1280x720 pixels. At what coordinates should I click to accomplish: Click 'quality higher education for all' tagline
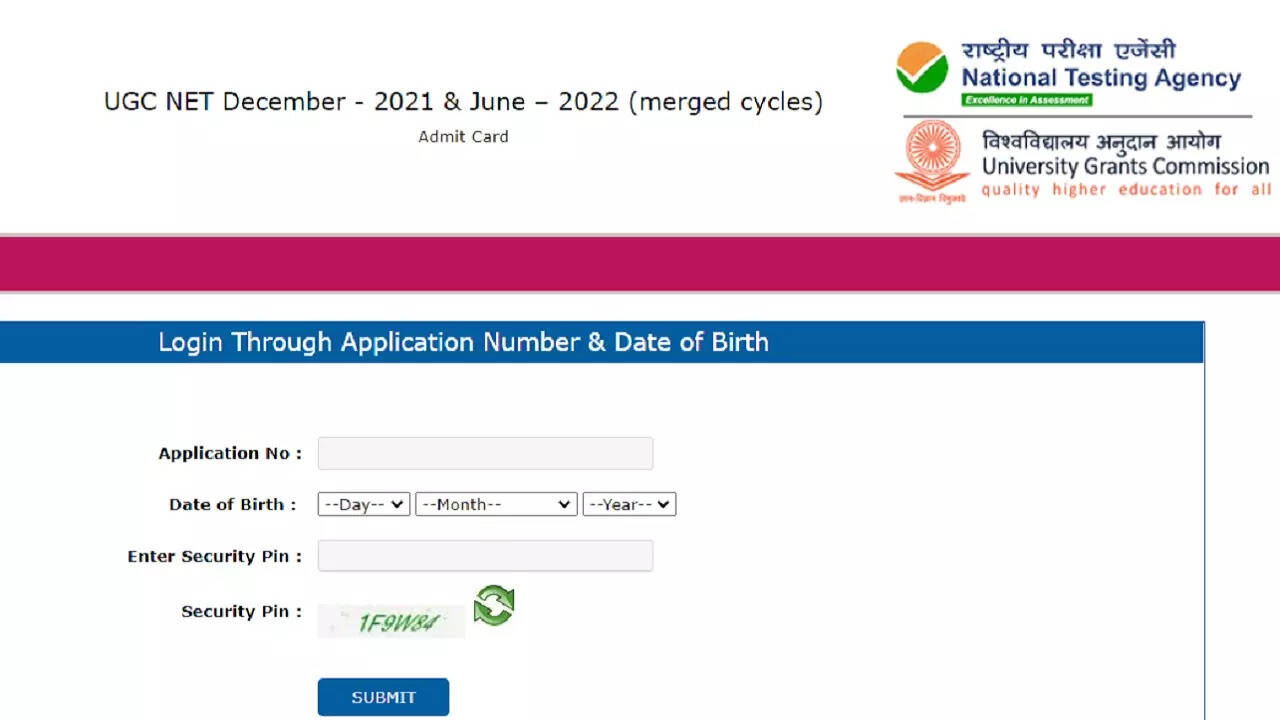tap(1125, 190)
